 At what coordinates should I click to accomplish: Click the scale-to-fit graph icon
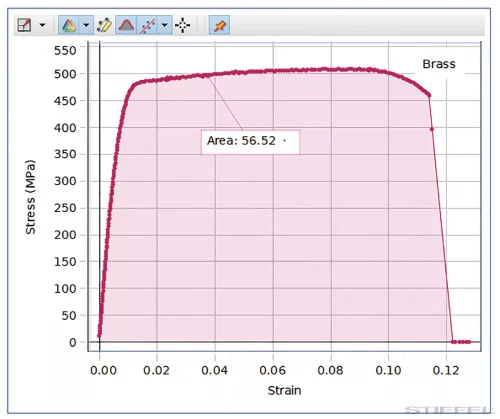click(24, 25)
